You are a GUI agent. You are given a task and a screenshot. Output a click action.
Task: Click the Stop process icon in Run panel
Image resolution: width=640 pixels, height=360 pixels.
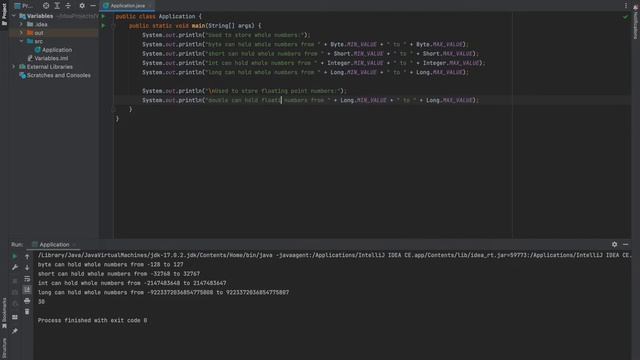point(15,281)
